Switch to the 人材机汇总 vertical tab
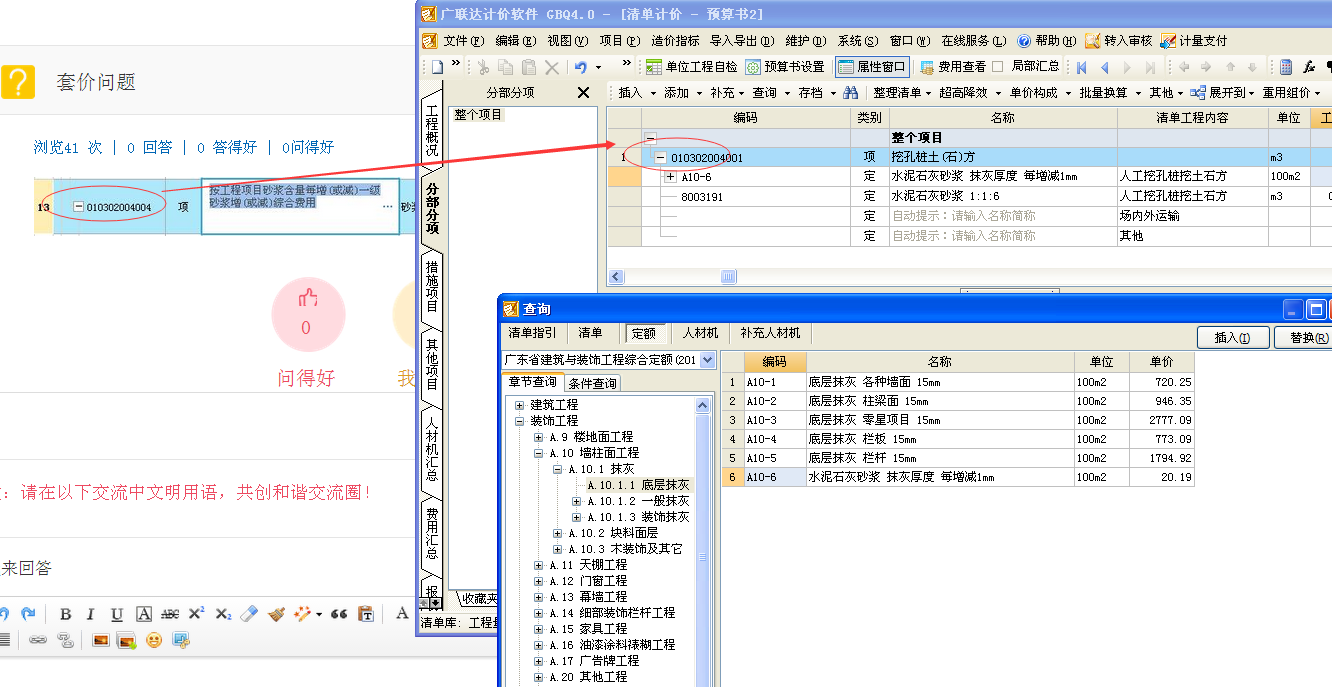 432,450
